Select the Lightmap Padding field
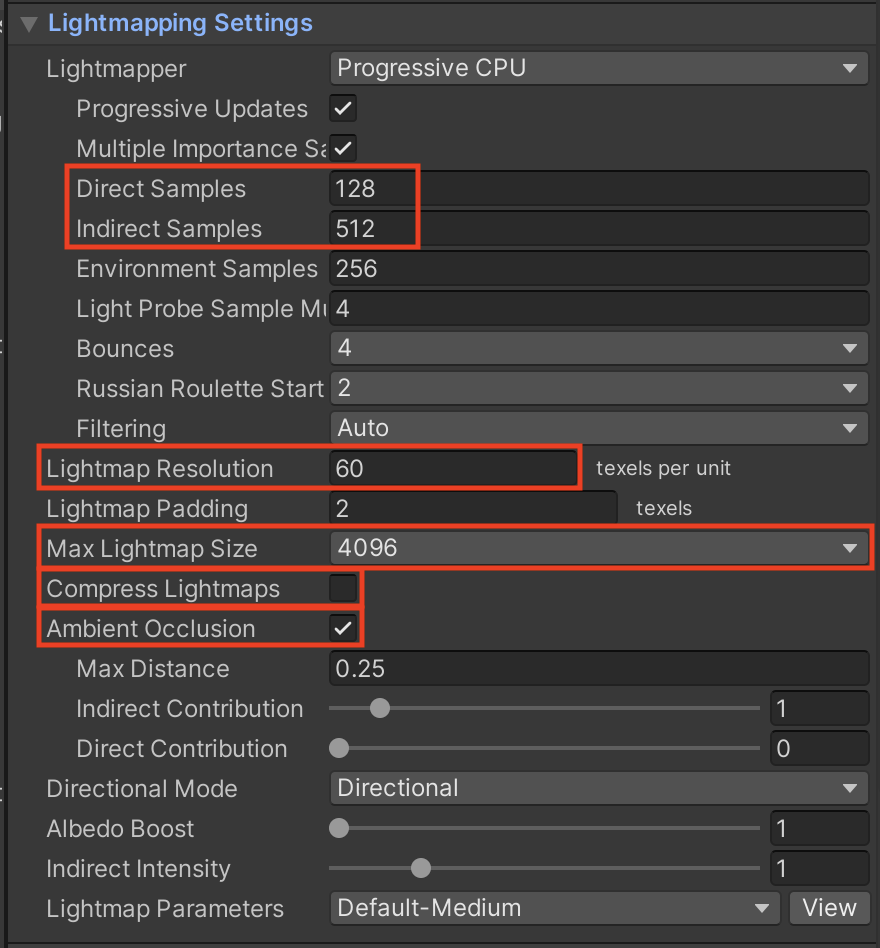 point(472,508)
